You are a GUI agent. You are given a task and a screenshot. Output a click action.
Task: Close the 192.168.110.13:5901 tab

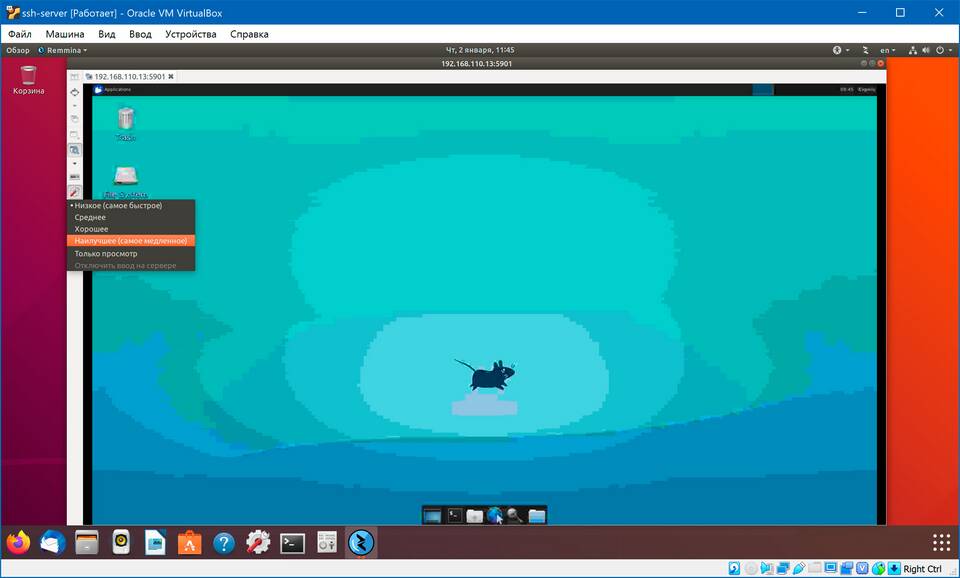(171, 77)
